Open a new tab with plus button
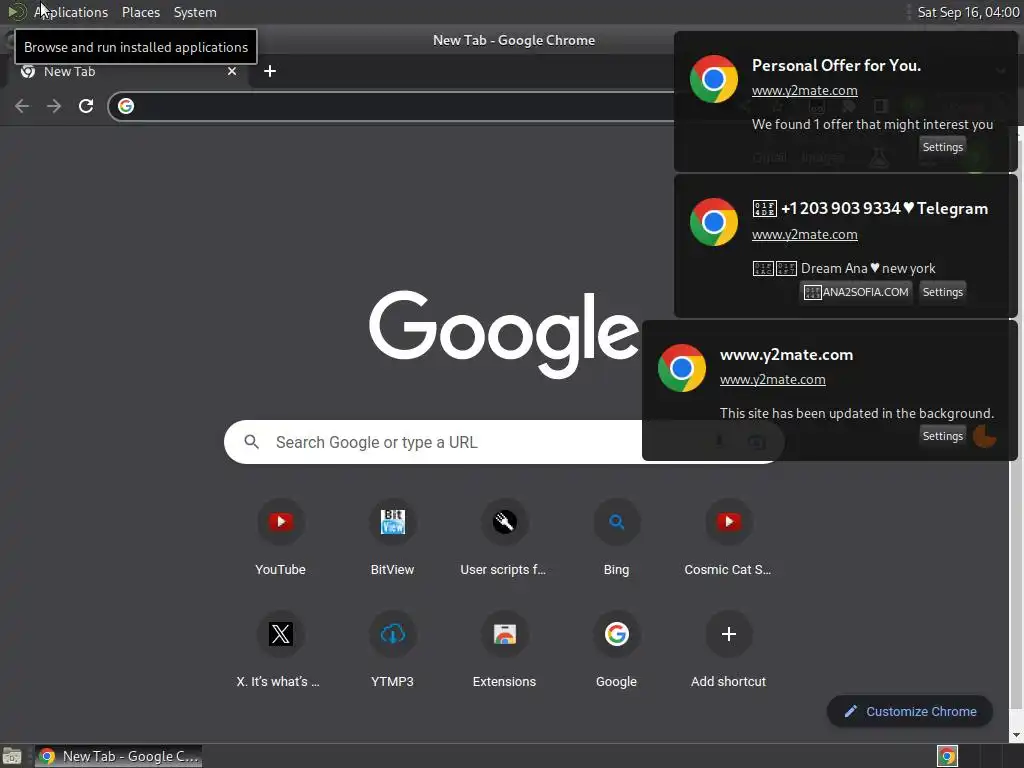The width and height of the screenshot is (1024, 768). (x=270, y=71)
